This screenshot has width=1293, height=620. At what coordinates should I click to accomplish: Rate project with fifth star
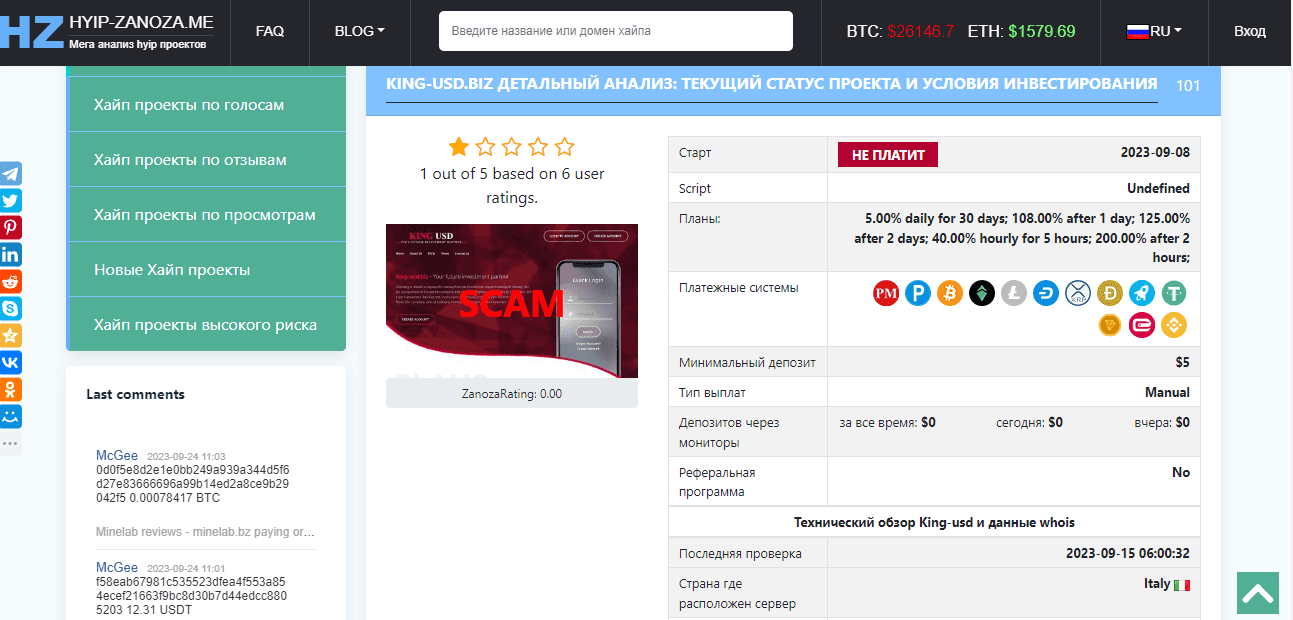[x=565, y=147]
